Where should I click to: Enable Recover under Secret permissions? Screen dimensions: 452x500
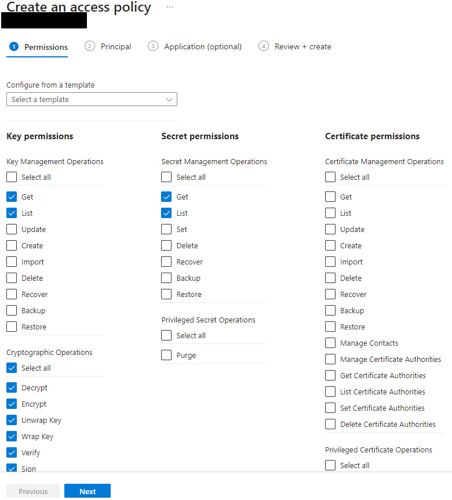(x=166, y=262)
